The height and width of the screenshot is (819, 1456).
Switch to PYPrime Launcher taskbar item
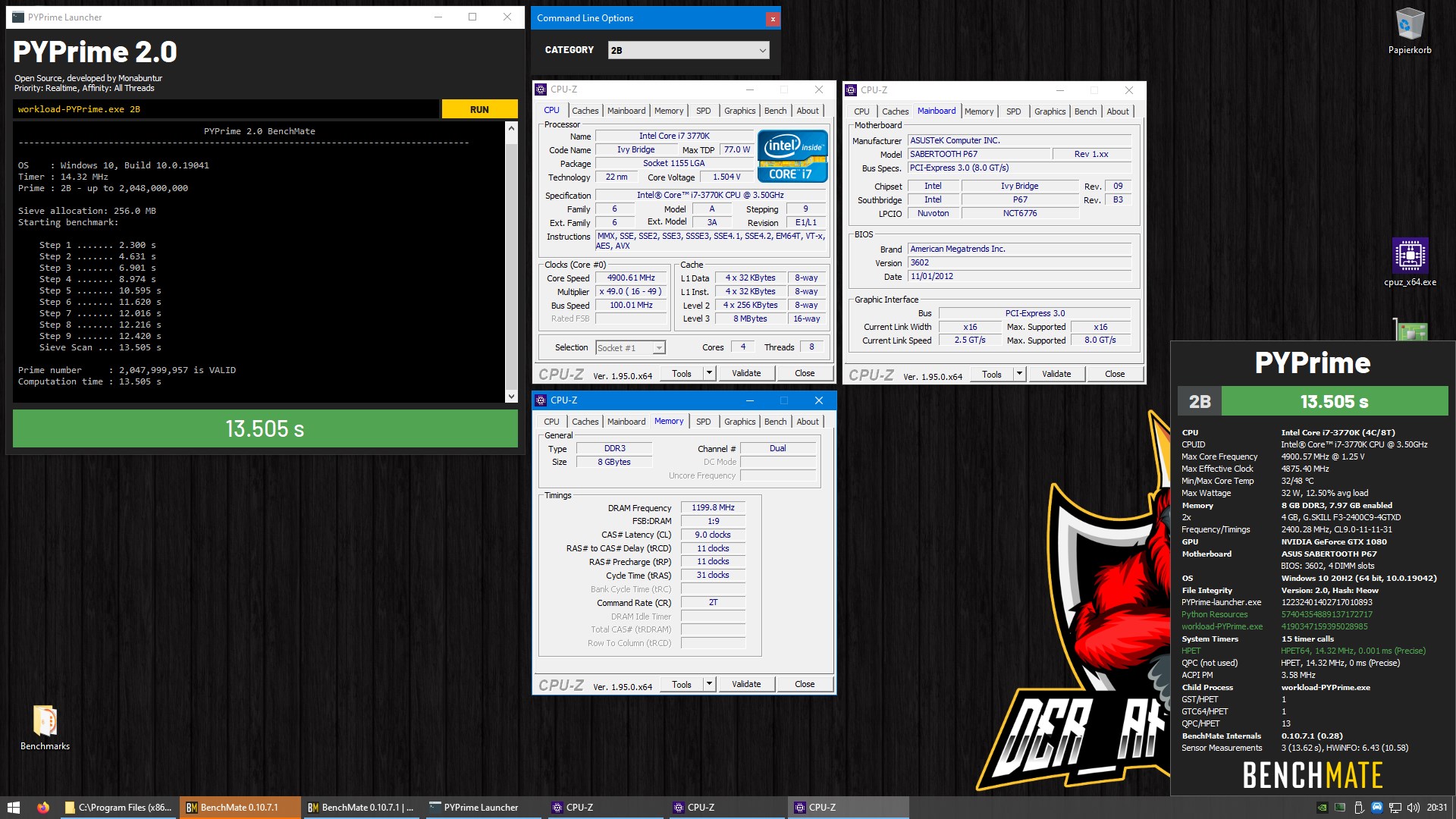[x=482, y=808]
